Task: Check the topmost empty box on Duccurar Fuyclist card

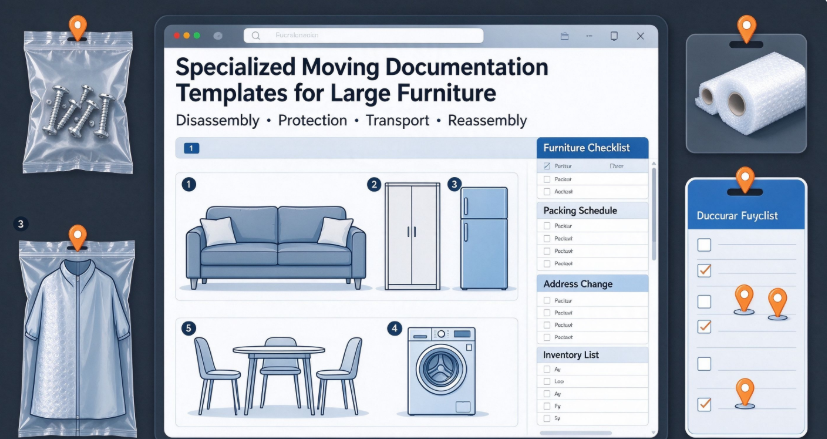Action: [x=704, y=245]
